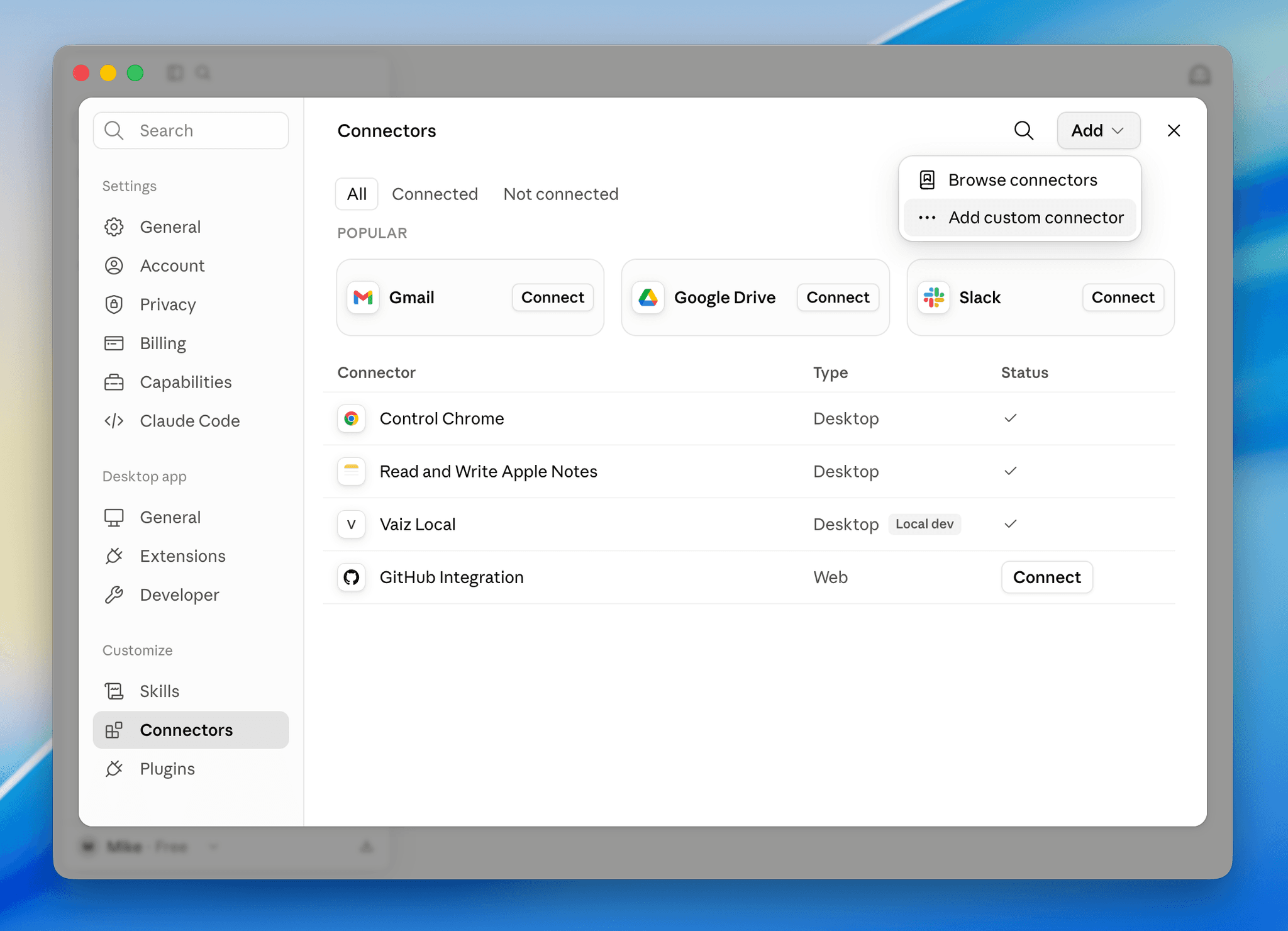This screenshot has height=931, width=1288.
Task: Click the Control Chrome connector name
Action: point(441,419)
